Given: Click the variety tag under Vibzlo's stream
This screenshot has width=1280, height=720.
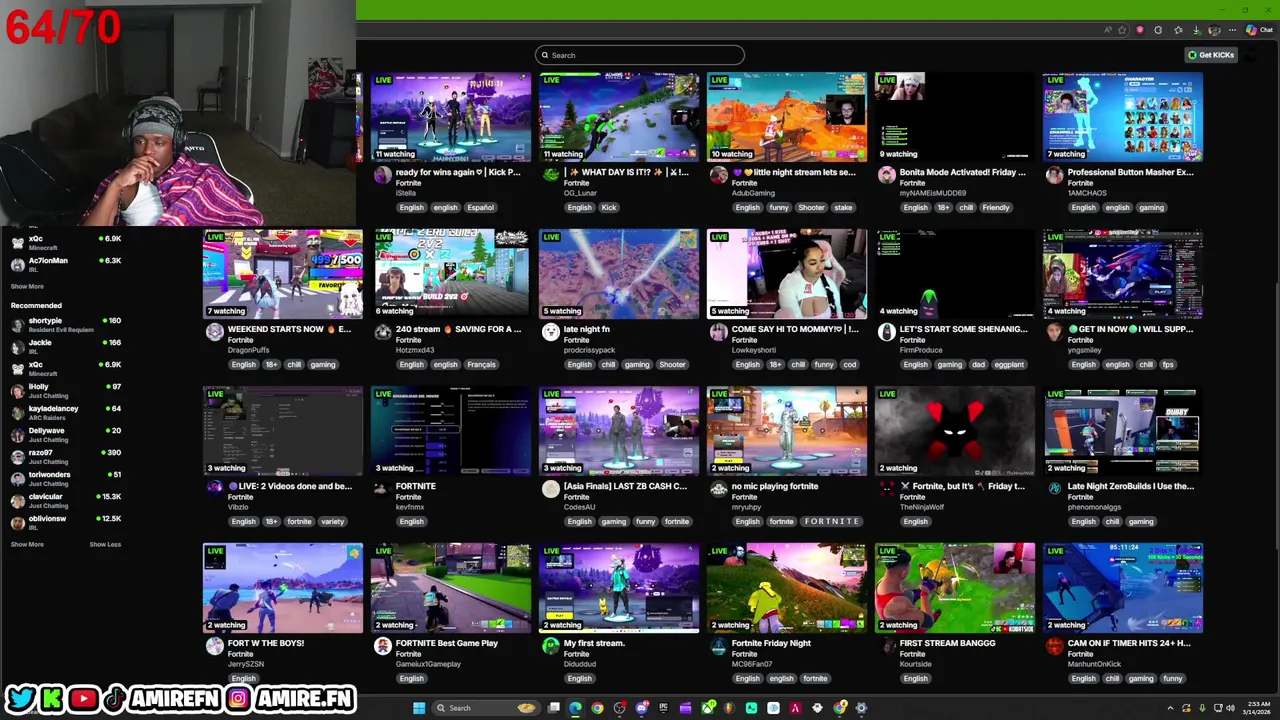Looking at the screenshot, I should 332,521.
